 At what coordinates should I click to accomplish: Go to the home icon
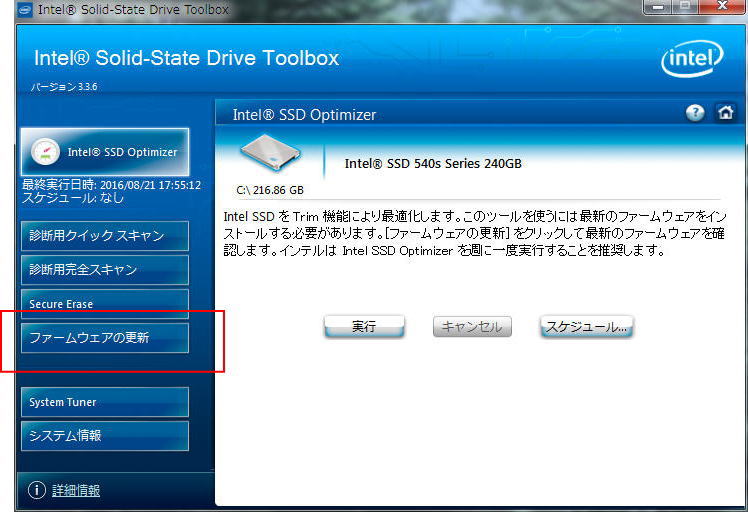[725, 113]
